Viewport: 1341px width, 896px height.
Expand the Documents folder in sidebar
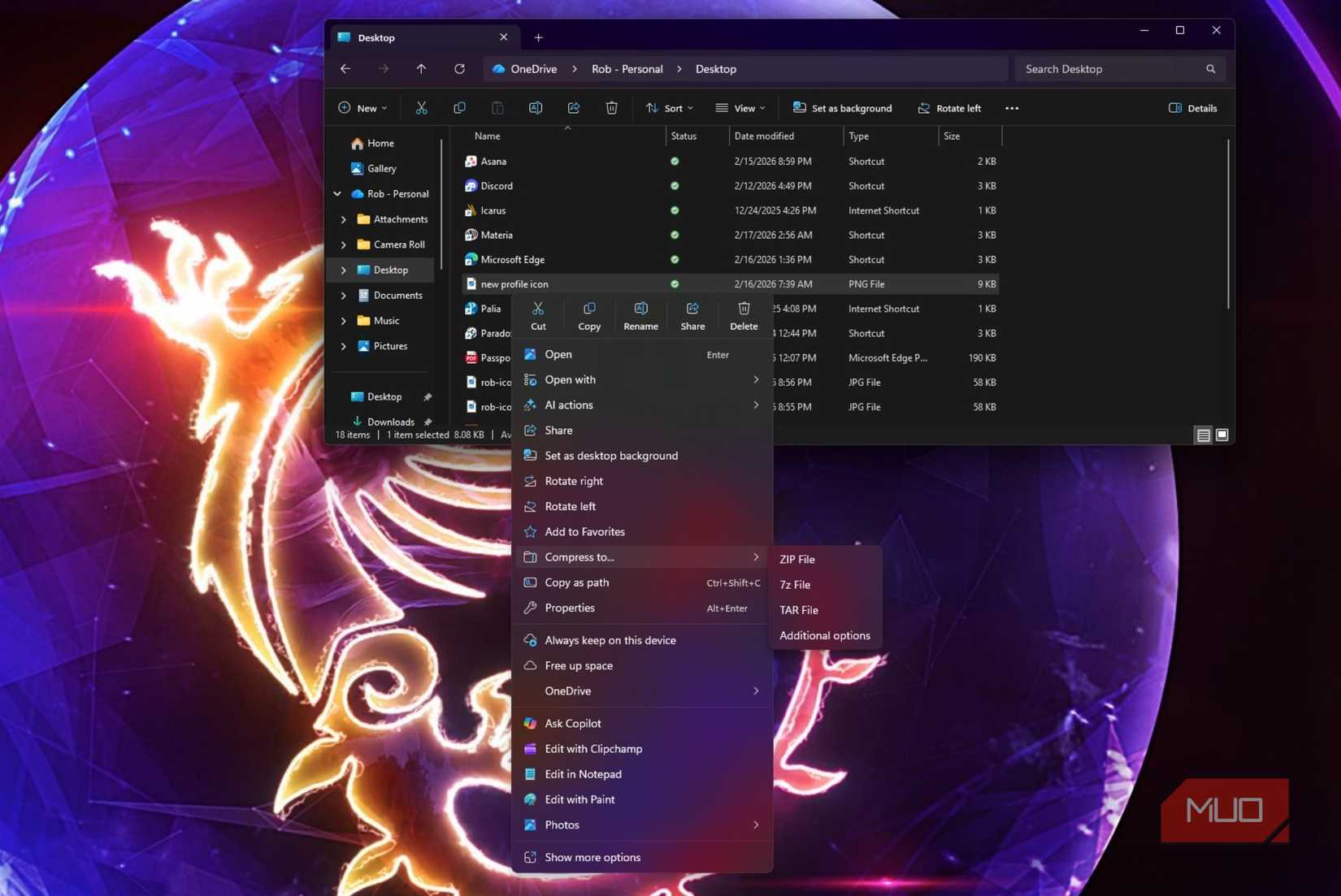[x=344, y=296]
